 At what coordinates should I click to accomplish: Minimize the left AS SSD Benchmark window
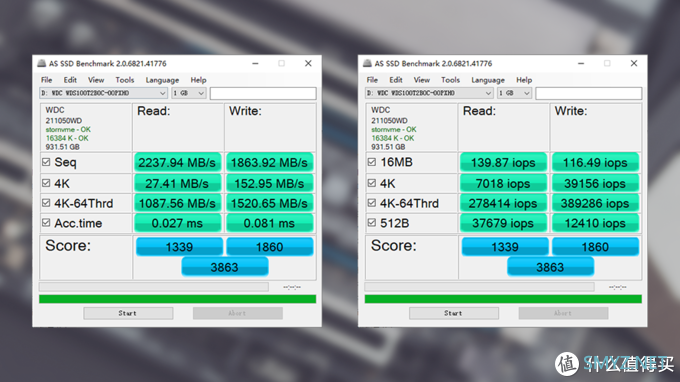pyautogui.click(x=255, y=64)
